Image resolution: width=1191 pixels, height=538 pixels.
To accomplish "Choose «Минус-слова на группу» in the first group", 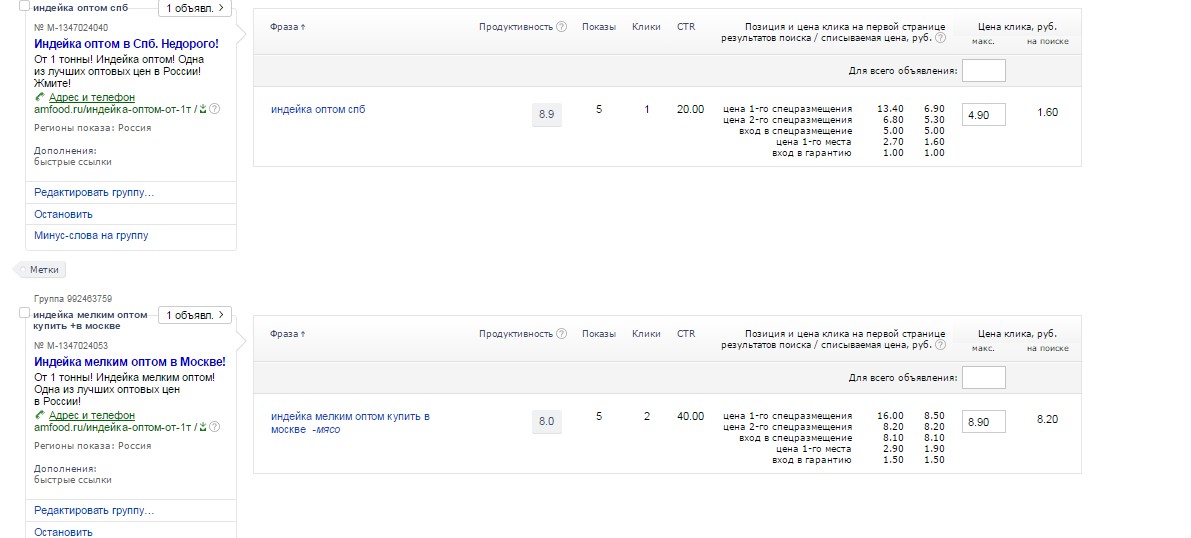I will pos(91,235).
